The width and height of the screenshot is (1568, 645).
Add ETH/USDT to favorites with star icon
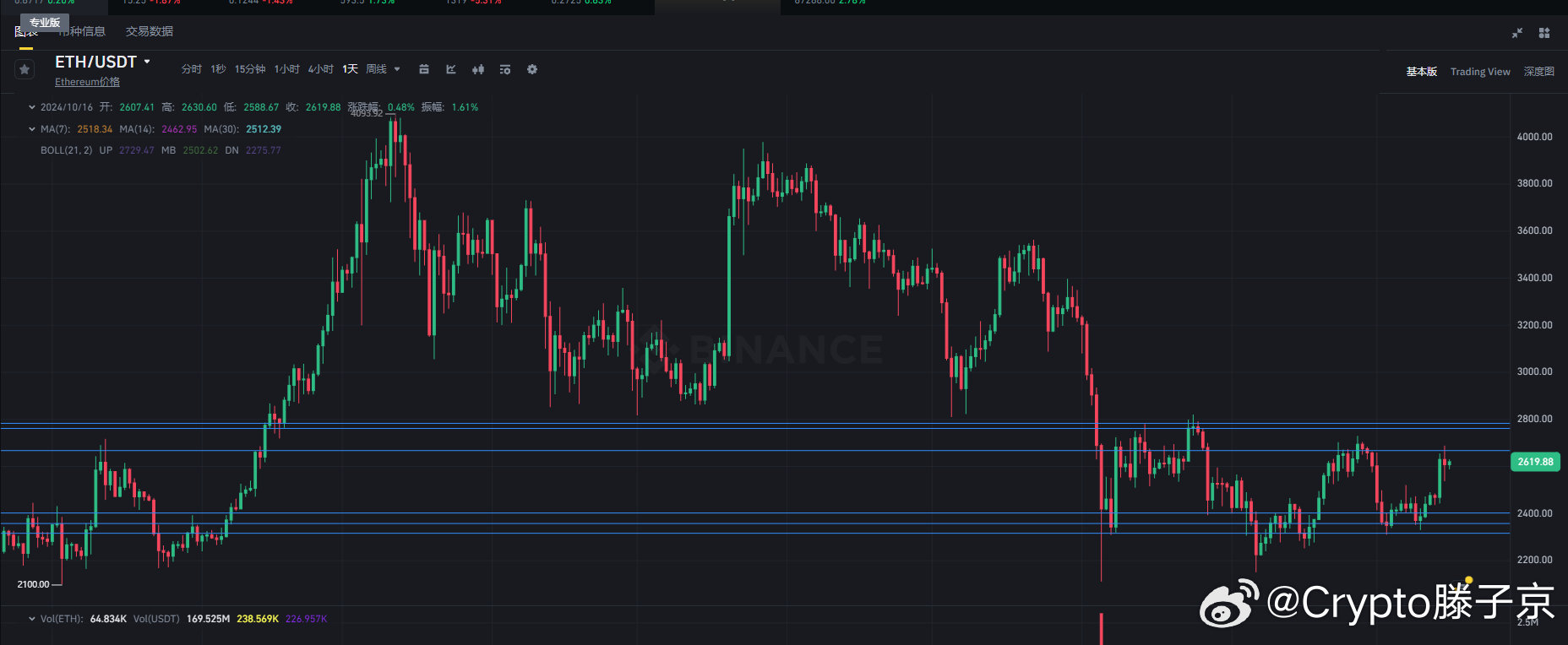pos(24,69)
